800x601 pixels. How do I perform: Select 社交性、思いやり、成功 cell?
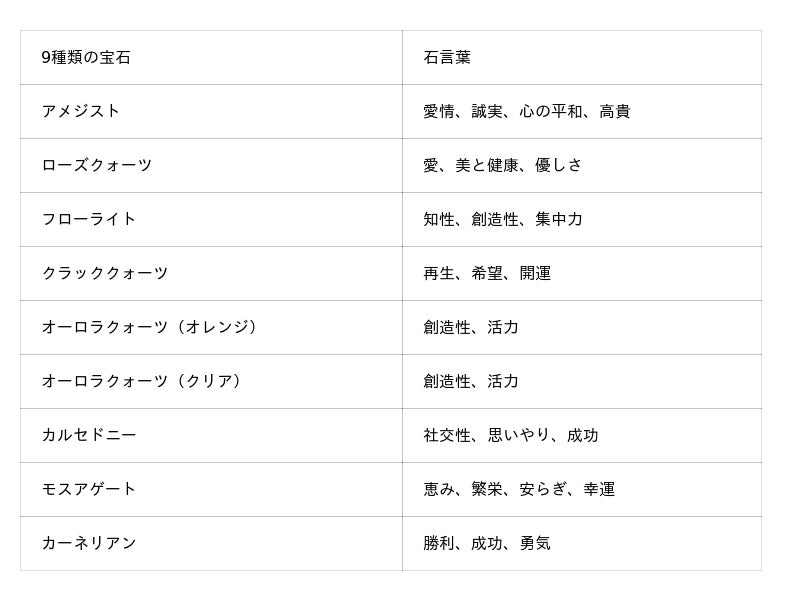511,436
